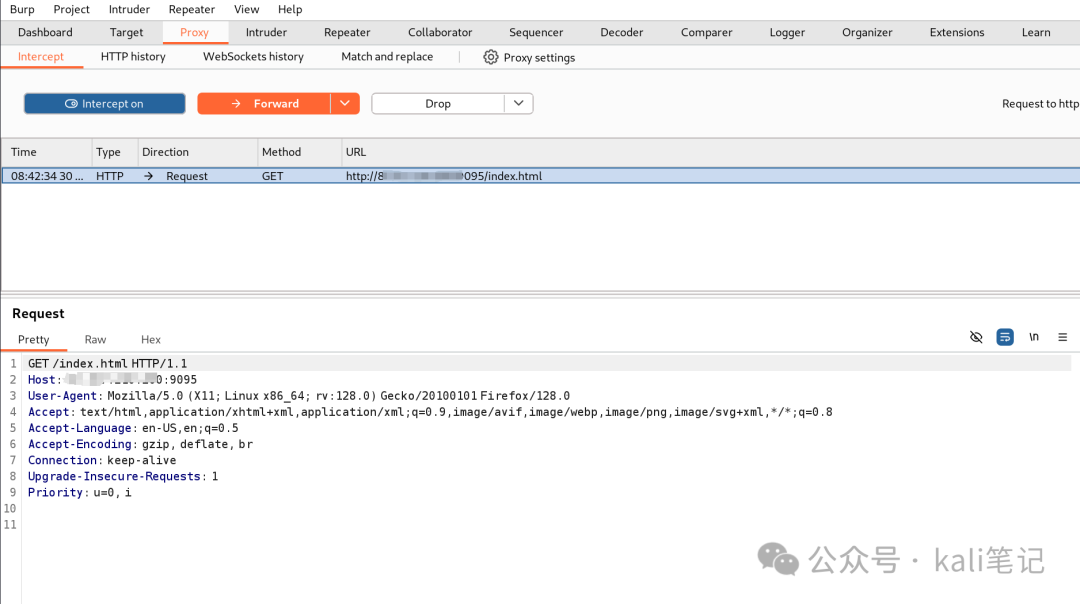
Task: Toggle line wrap icon in Request panel
Action: (x=1005, y=337)
